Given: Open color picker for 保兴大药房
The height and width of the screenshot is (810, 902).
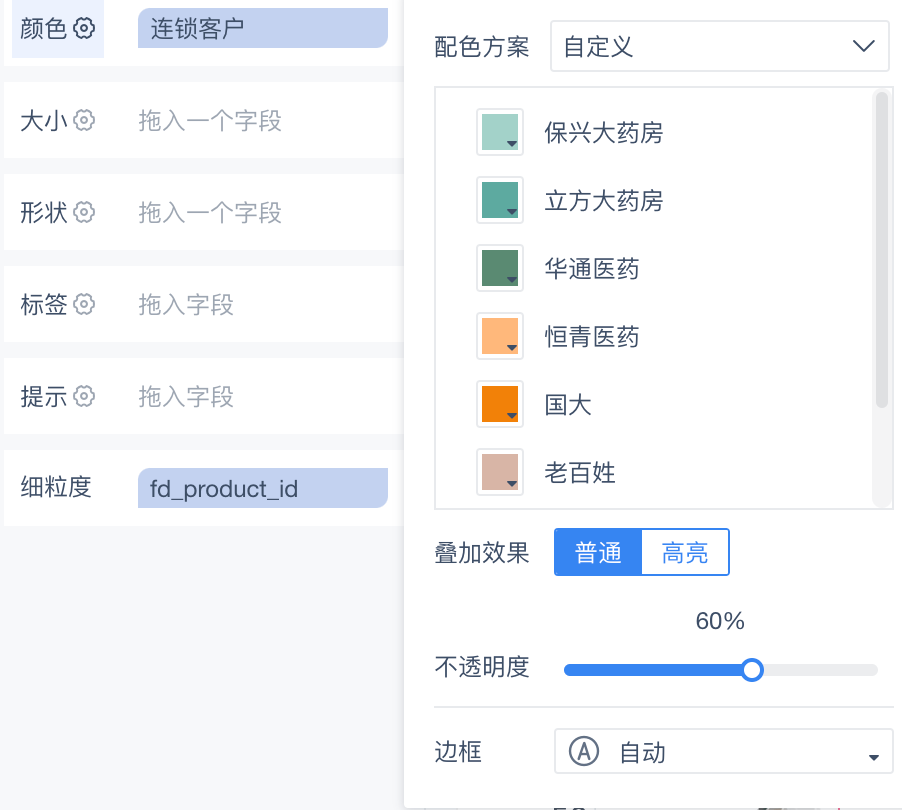Looking at the screenshot, I should (500, 132).
